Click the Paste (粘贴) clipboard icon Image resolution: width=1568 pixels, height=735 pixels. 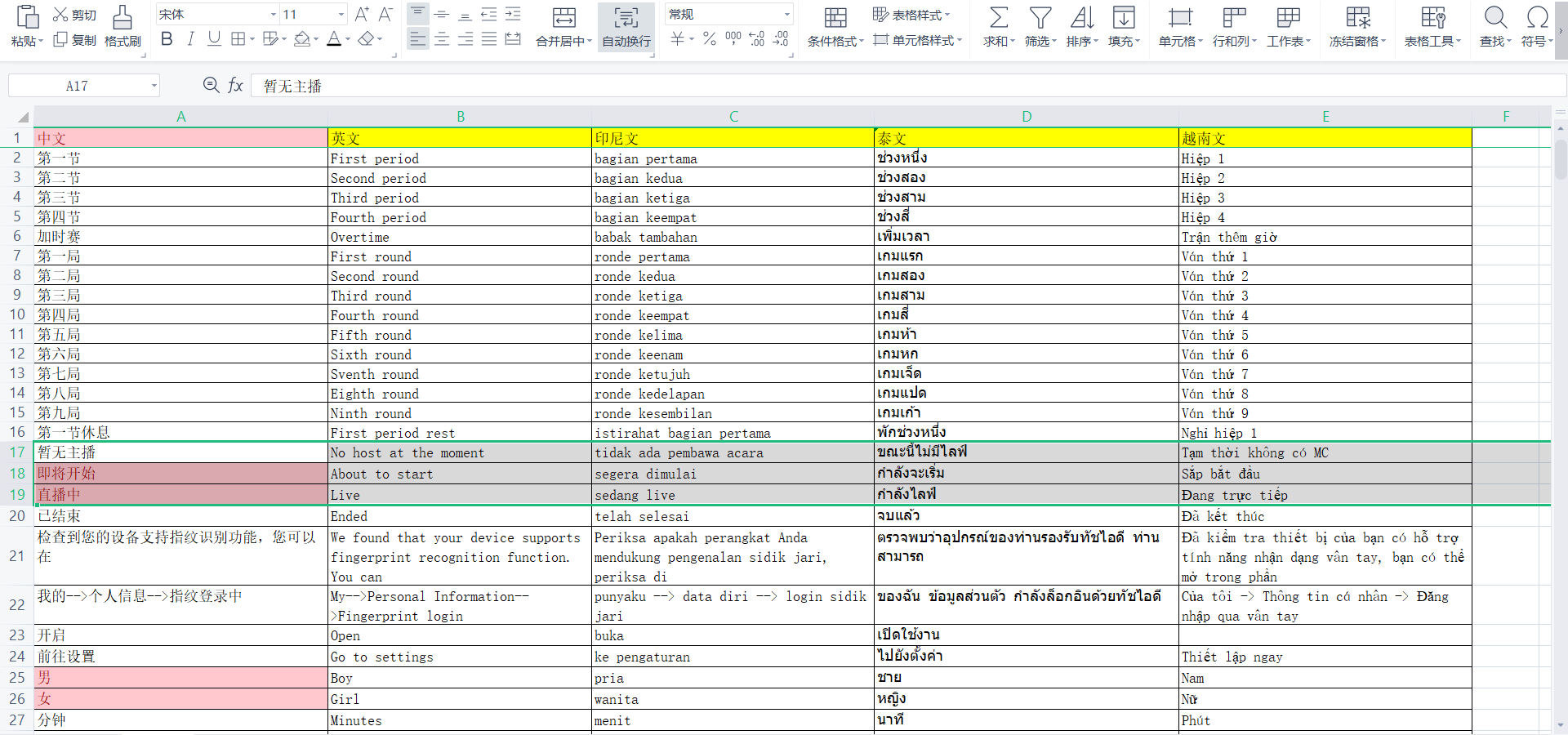click(27, 17)
